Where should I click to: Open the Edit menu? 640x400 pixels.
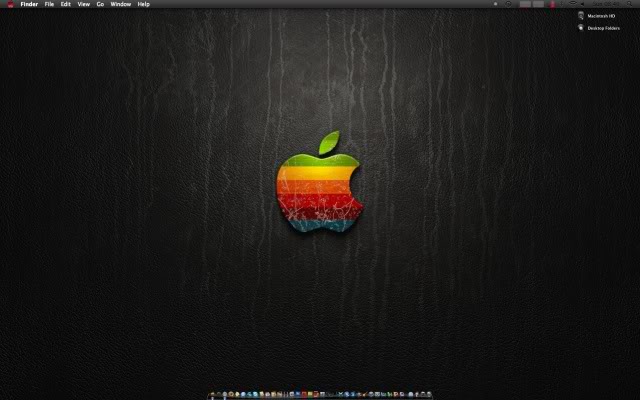66,4
